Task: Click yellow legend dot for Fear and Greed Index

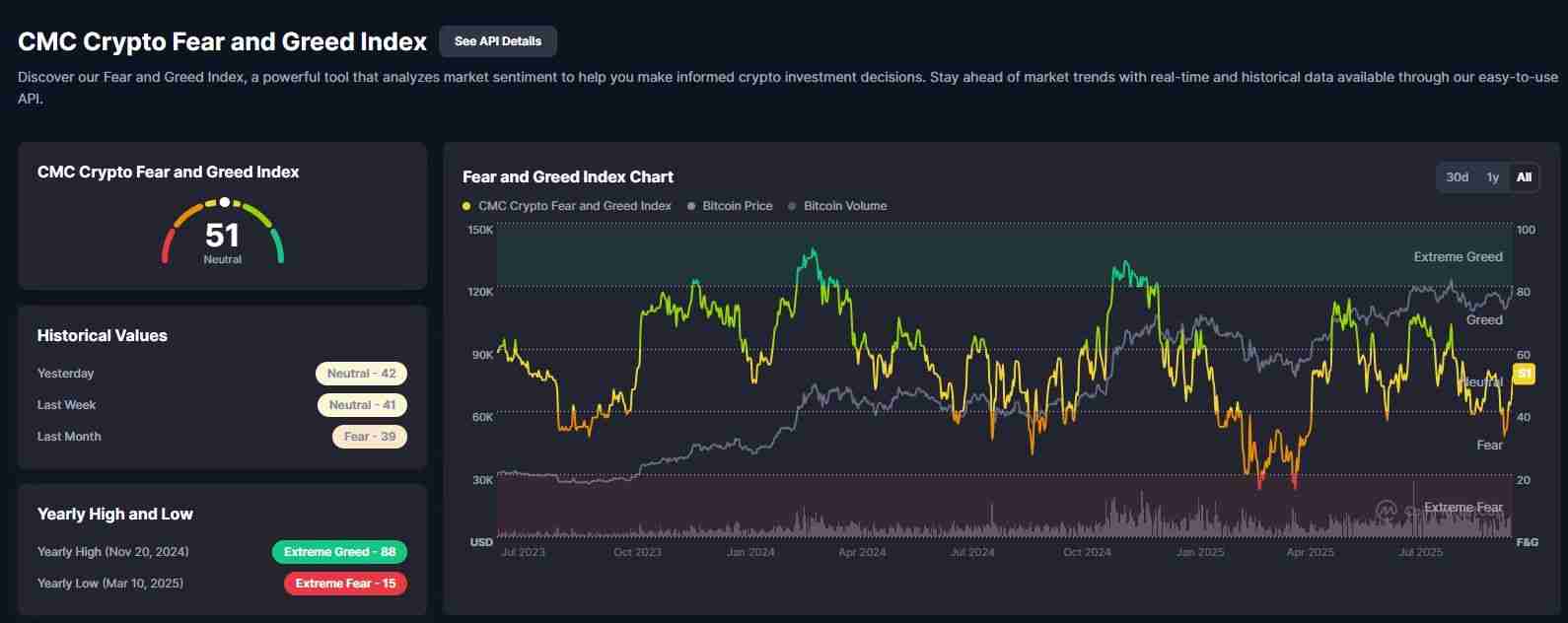Action: tap(466, 206)
